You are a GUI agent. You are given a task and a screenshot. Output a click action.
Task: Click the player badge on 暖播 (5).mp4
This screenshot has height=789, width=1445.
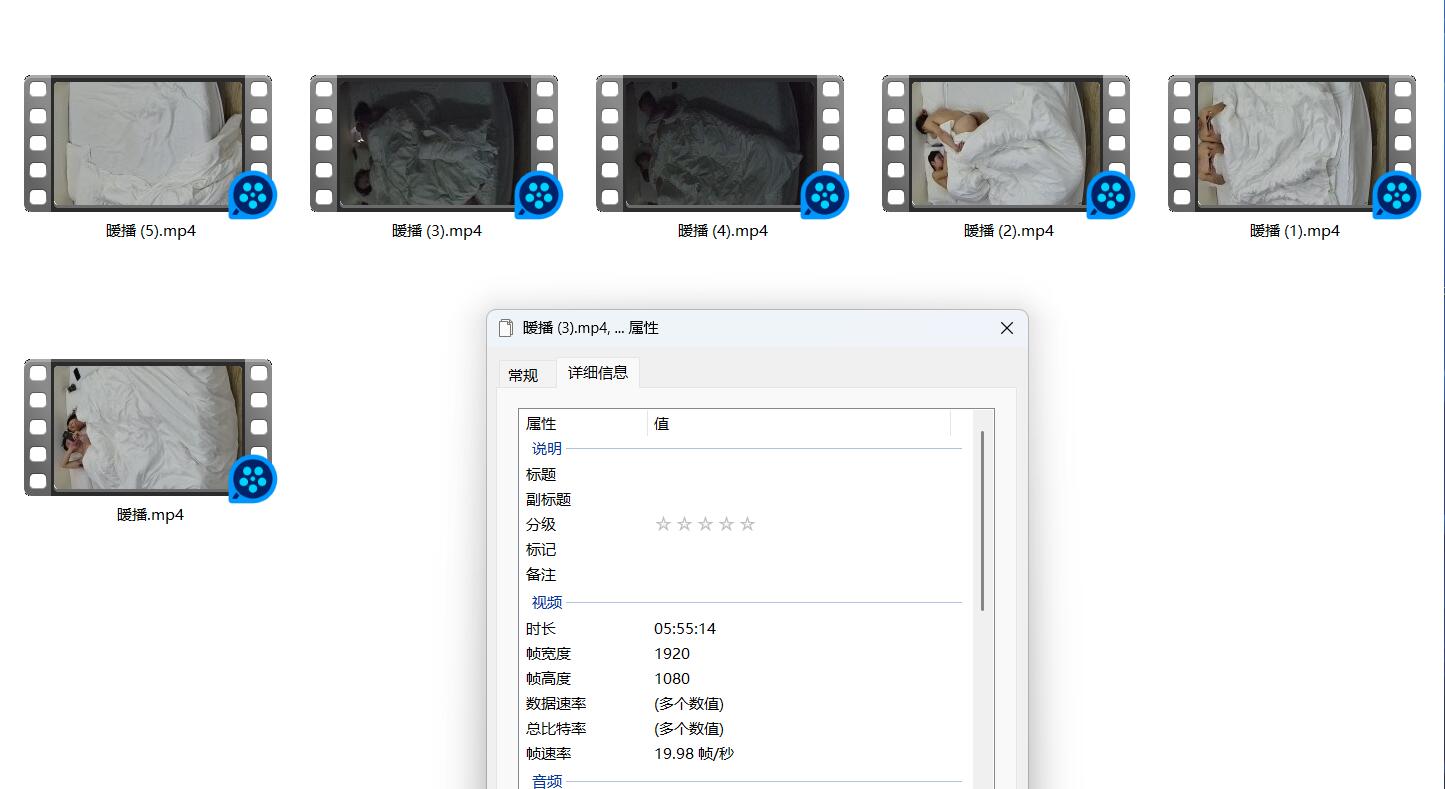point(252,195)
